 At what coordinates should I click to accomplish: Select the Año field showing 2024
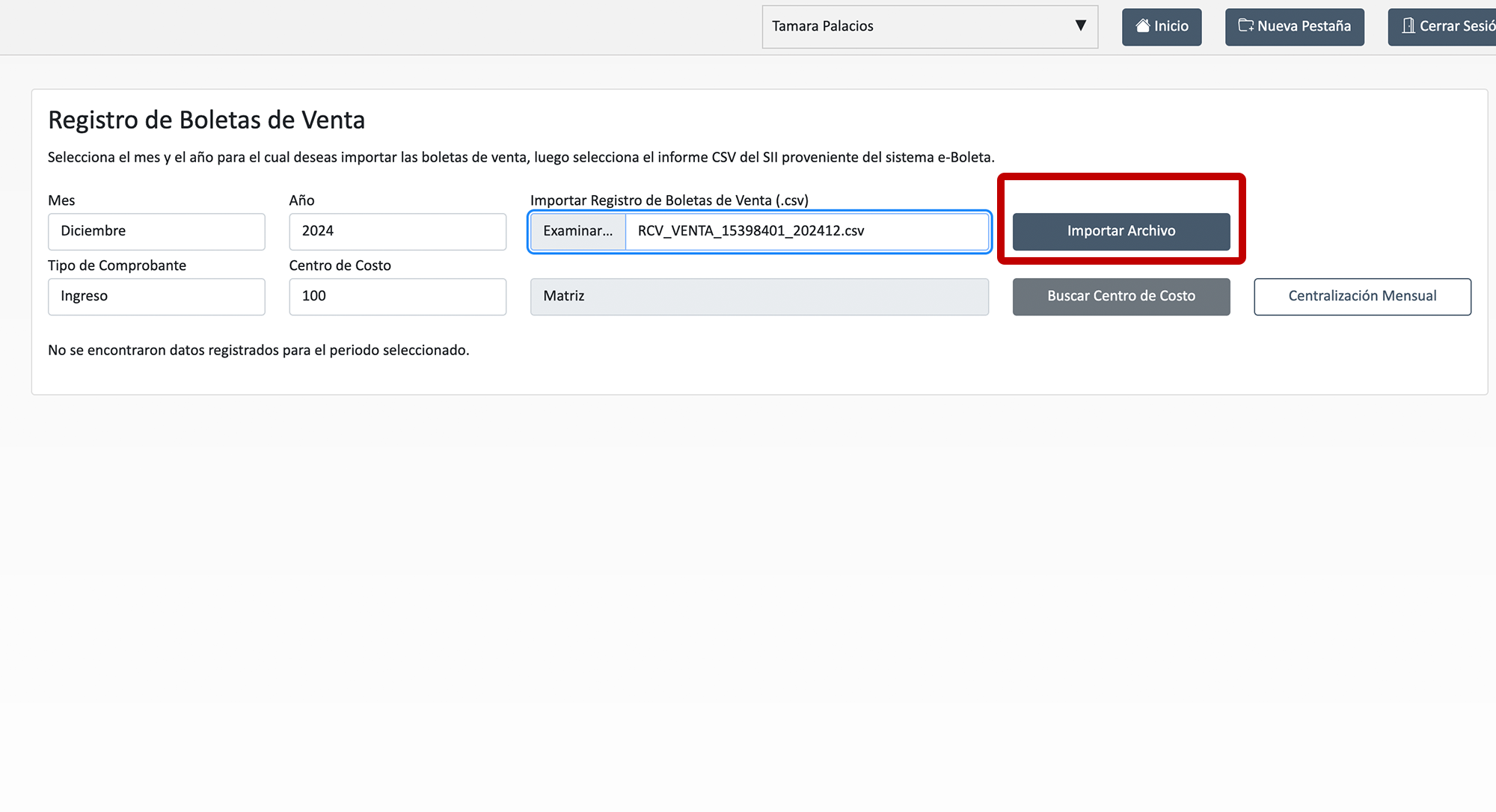pos(397,232)
